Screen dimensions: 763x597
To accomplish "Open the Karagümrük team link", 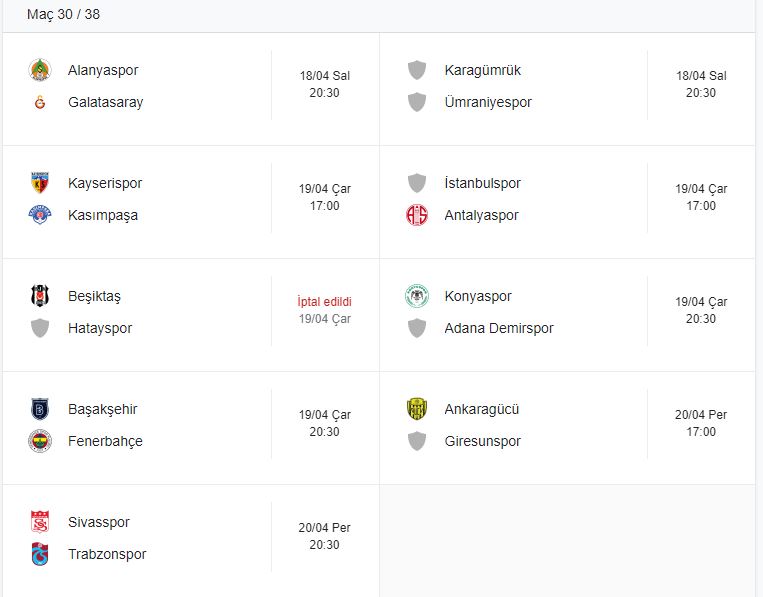I will [x=482, y=70].
